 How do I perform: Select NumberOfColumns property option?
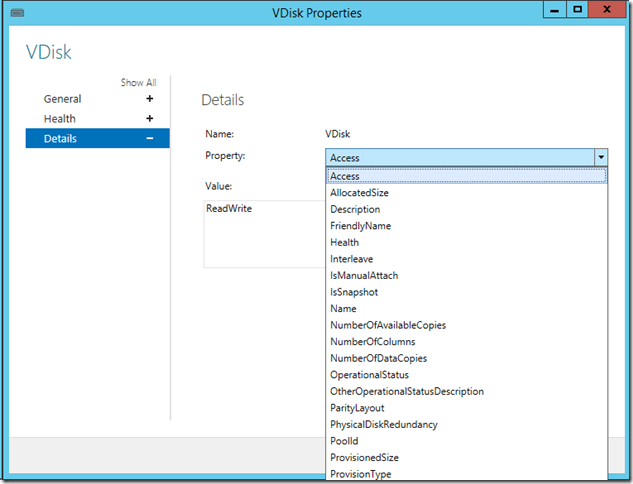coord(372,342)
